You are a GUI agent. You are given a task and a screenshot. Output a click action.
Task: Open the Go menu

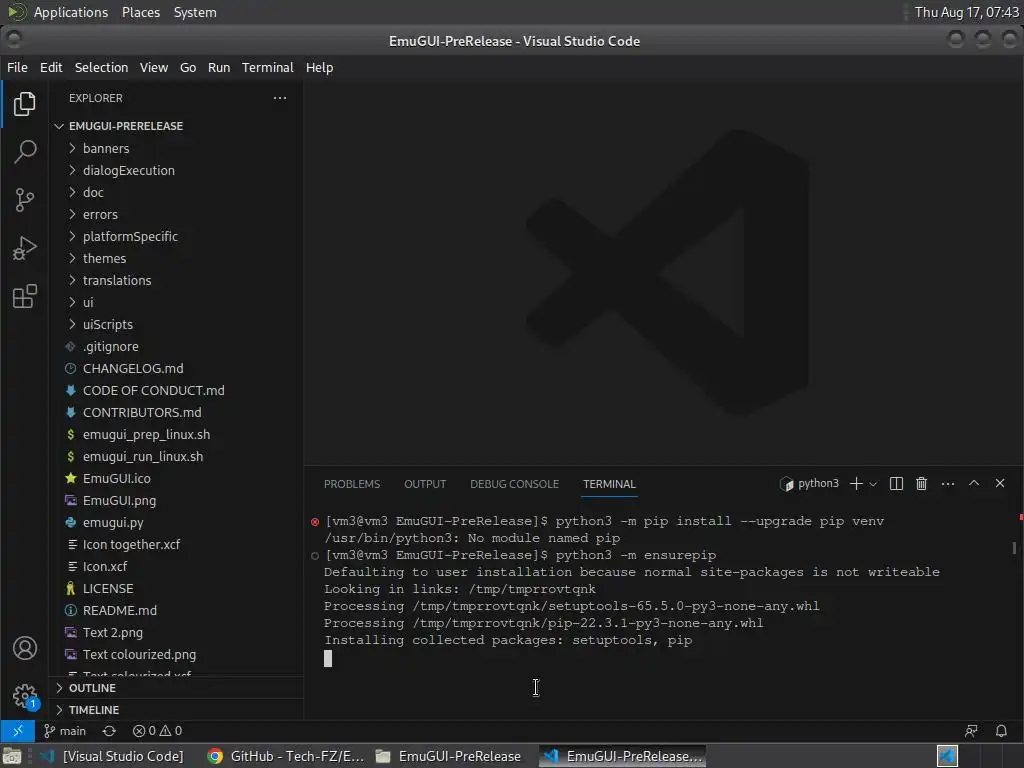[x=188, y=67]
